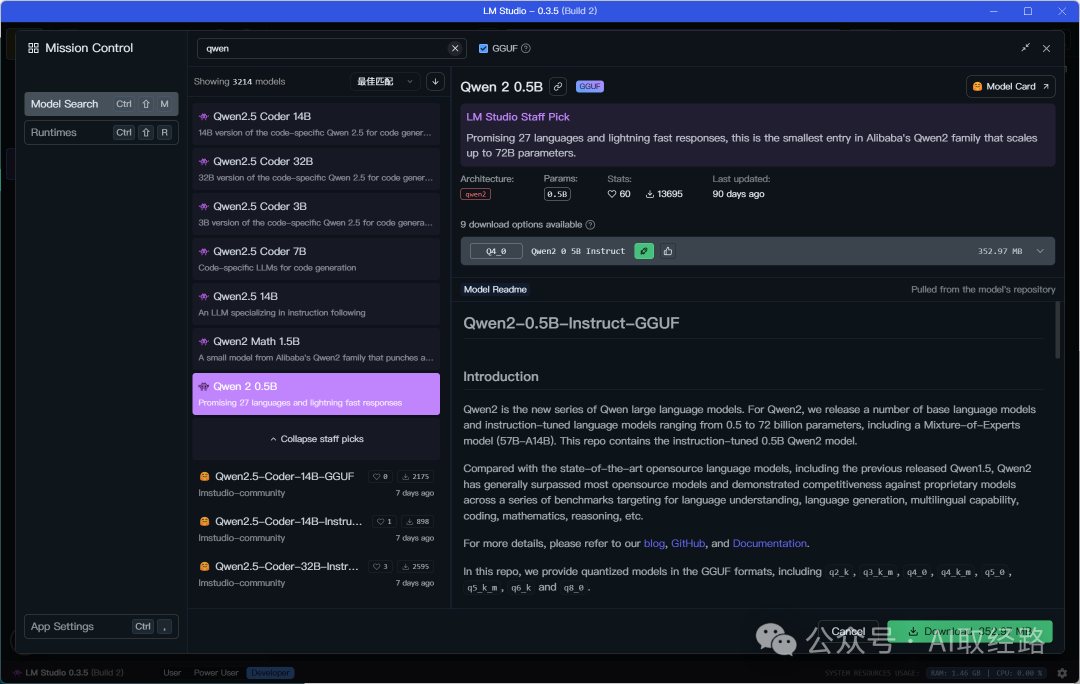Click thumbs-up recommended icon on Q4_0 row
The width and height of the screenshot is (1080, 684).
667,251
